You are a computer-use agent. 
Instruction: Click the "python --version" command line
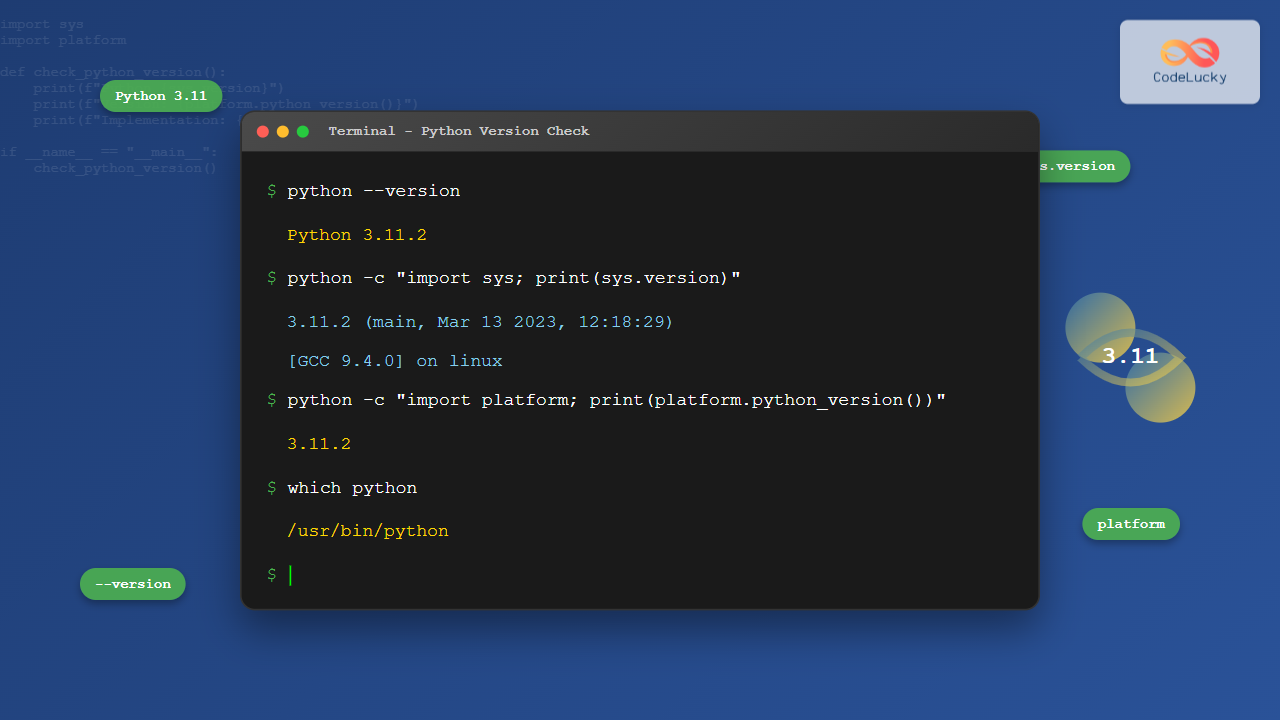[373, 191]
